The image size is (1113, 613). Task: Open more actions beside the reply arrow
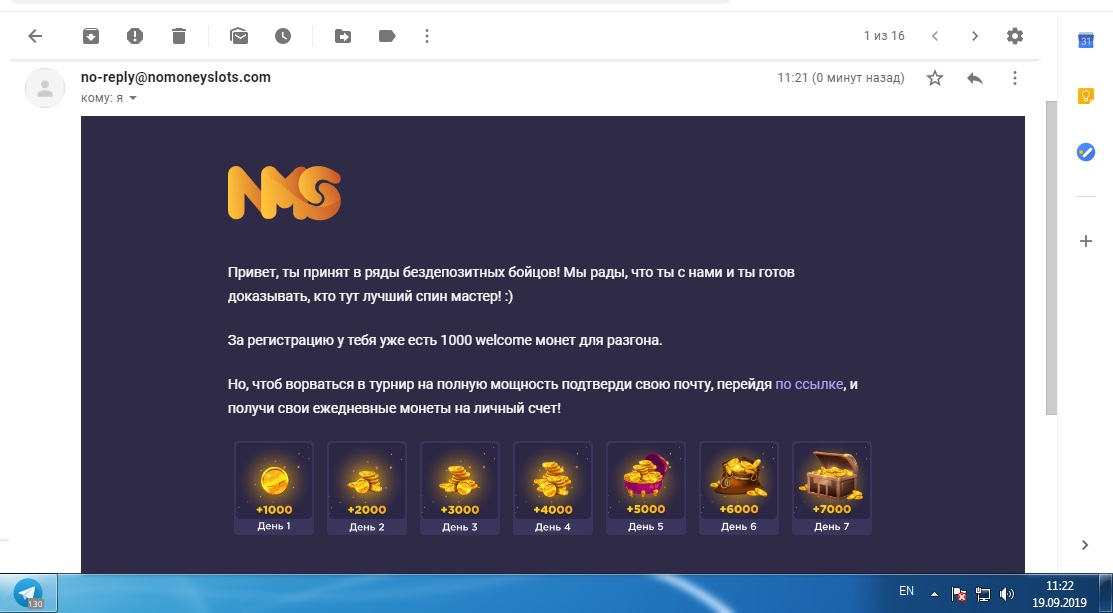pos(1014,78)
